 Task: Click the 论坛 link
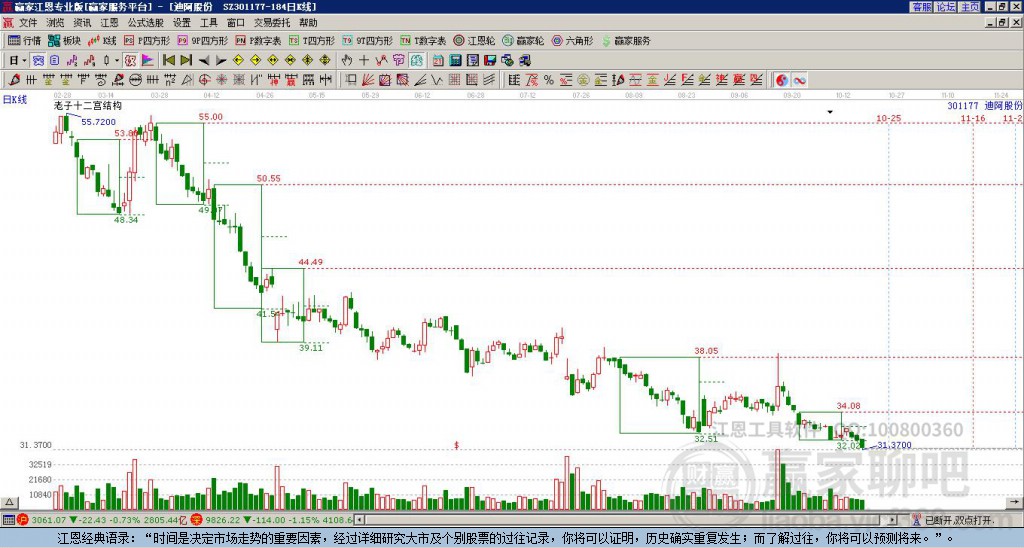tap(945, 7)
